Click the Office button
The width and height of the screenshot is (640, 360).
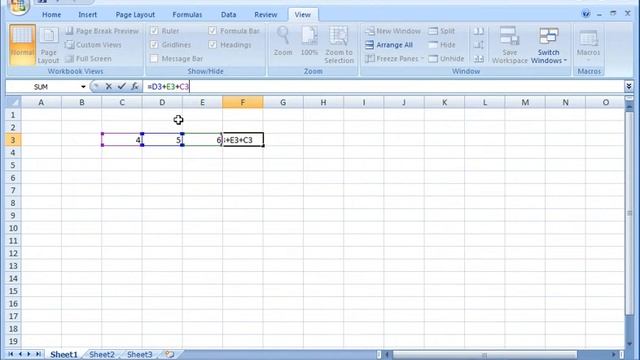pos(18,6)
